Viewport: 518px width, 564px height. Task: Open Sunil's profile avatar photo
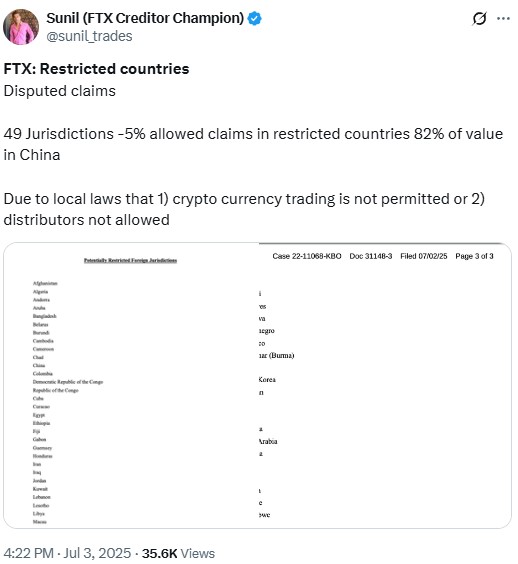click(21, 27)
